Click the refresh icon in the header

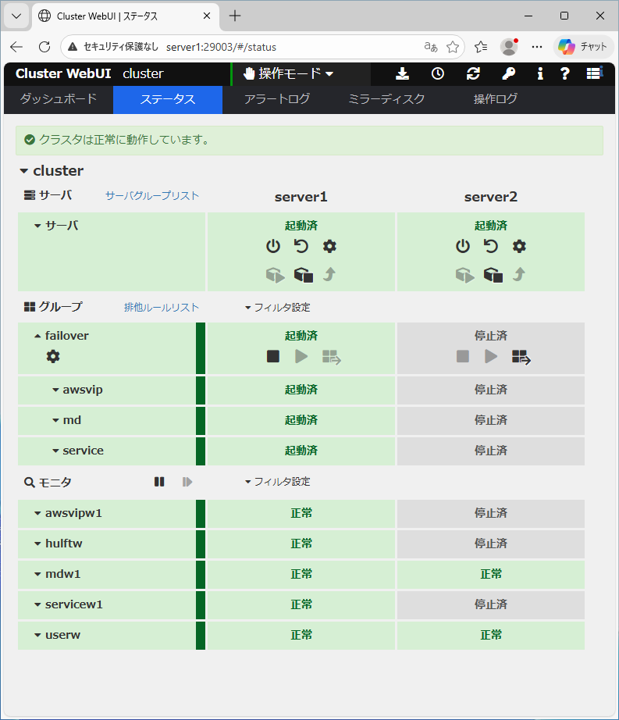click(473, 73)
